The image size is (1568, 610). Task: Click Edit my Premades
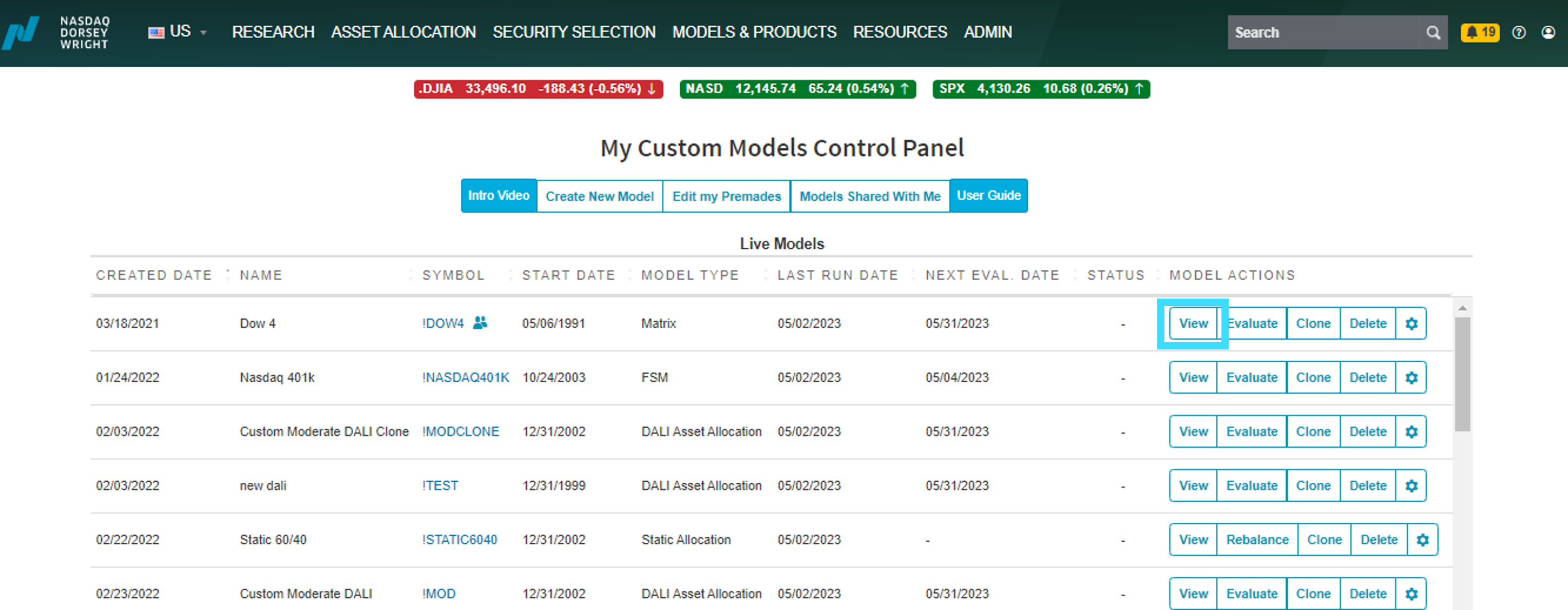coord(726,196)
